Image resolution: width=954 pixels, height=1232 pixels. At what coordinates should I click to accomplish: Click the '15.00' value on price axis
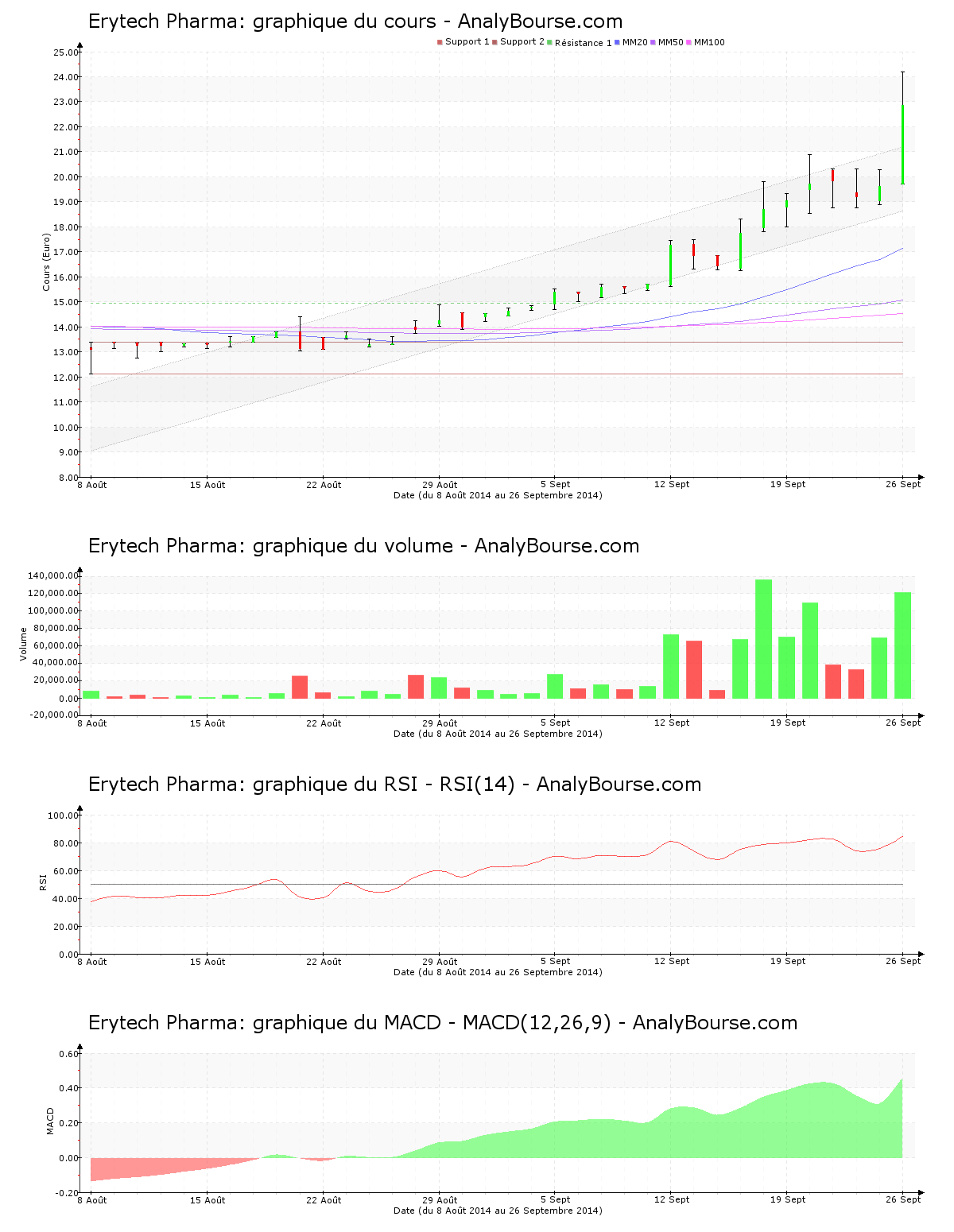coord(66,303)
